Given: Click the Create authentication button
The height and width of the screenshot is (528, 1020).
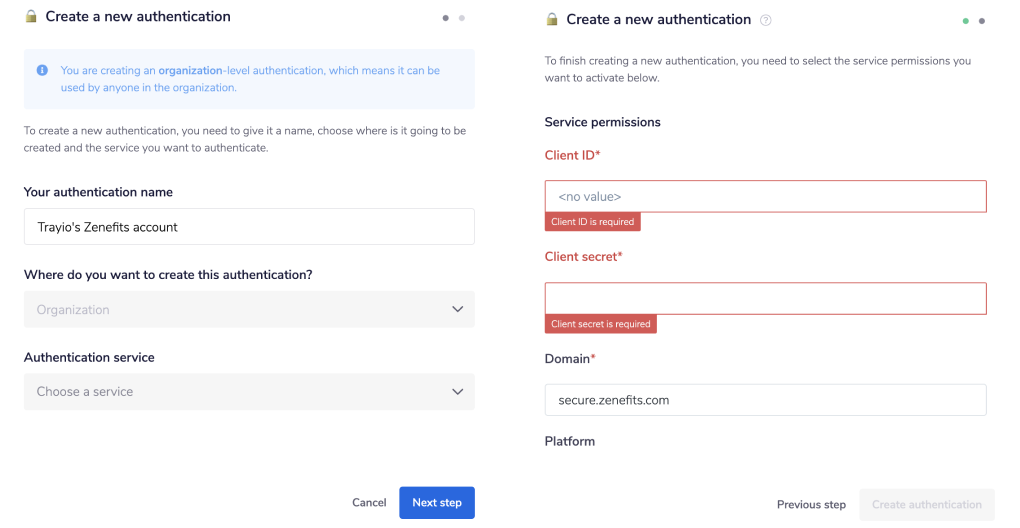Looking at the screenshot, I should 927,505.
